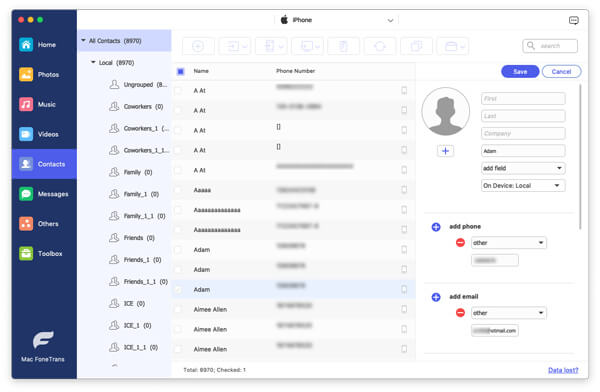
Task: Toggle the select-all checkbox beside Name header
Action: 181,71
